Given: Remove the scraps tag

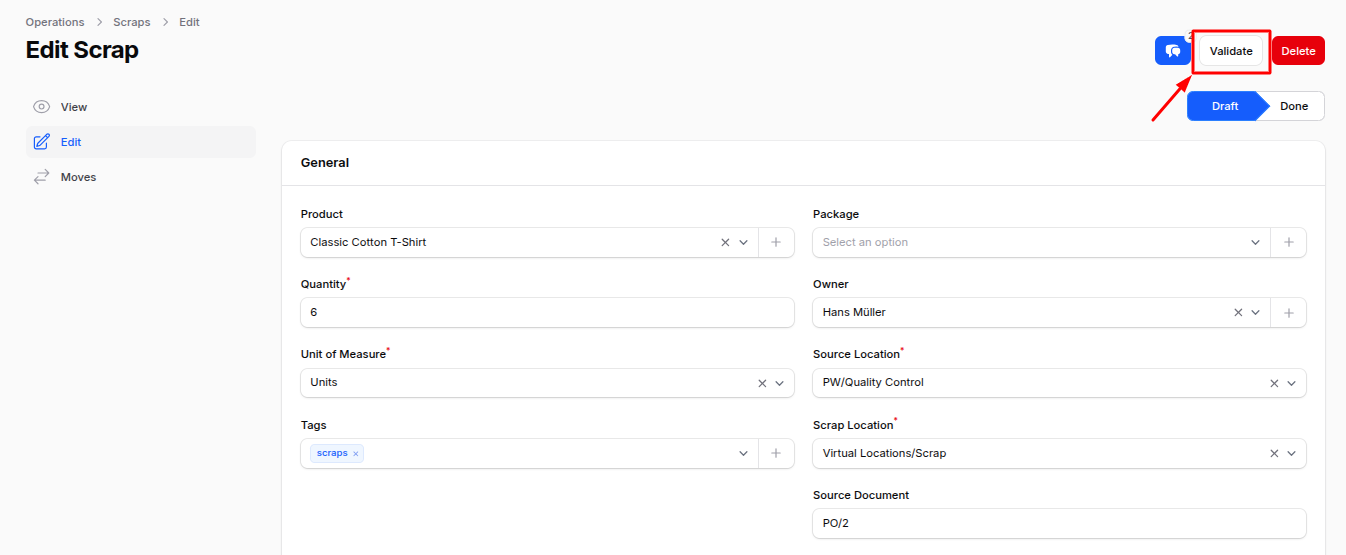Looking at the screenshot, I should pyautogui.click(x=355, y=454).
